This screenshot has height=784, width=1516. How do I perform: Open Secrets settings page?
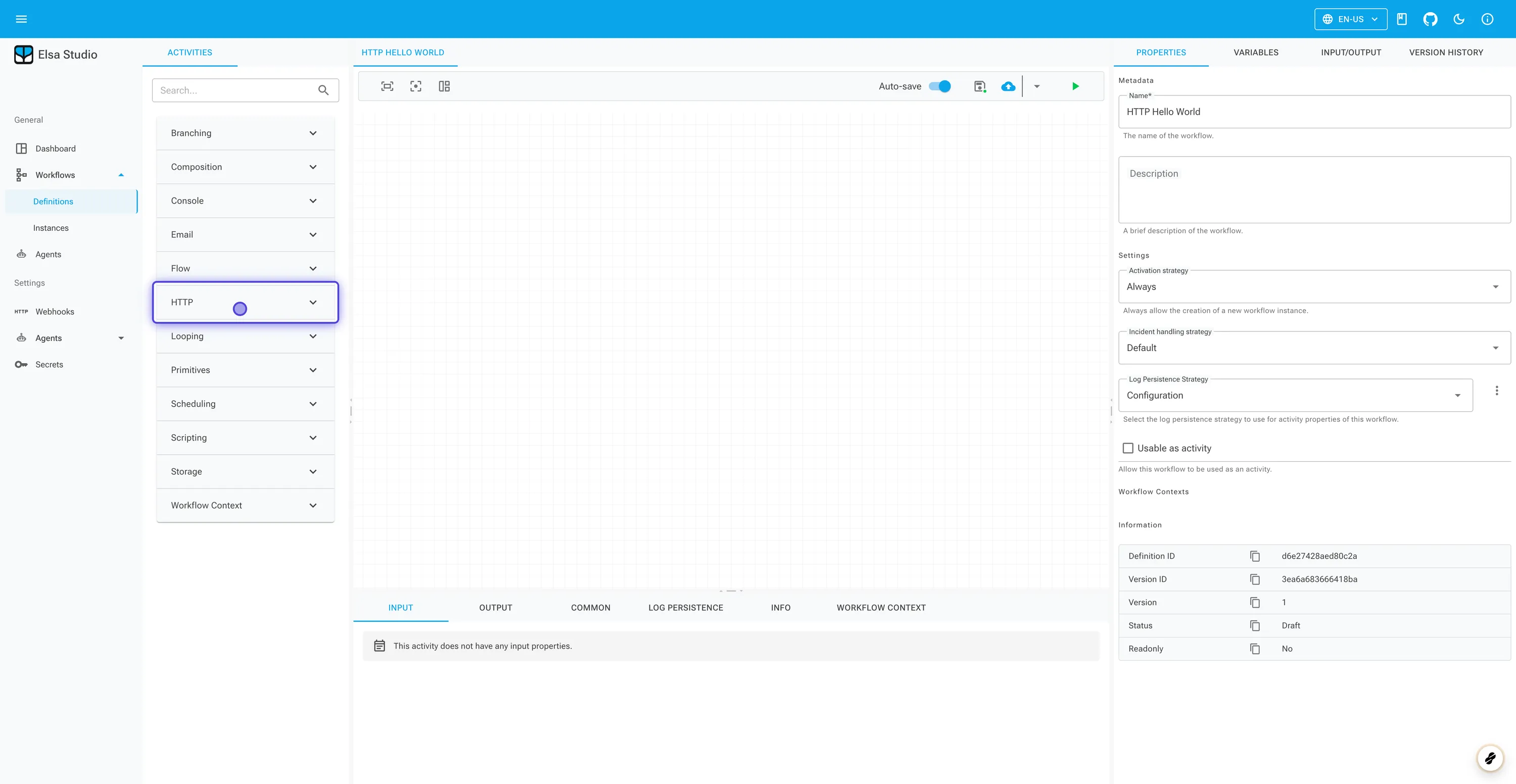coord(71,365)
